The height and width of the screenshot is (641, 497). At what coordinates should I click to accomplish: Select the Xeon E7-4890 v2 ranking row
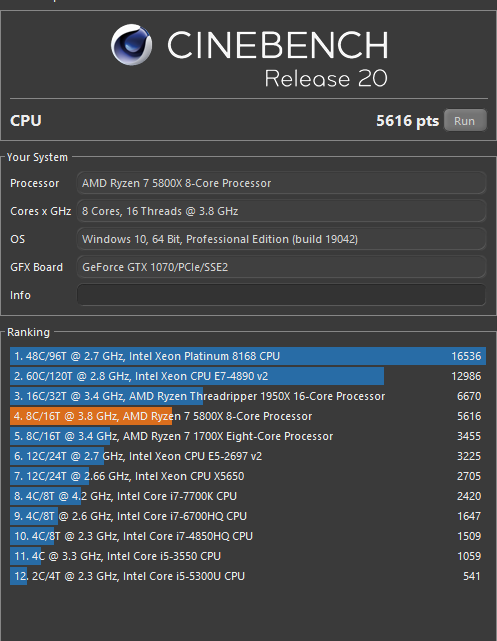[x=248, y=376]
